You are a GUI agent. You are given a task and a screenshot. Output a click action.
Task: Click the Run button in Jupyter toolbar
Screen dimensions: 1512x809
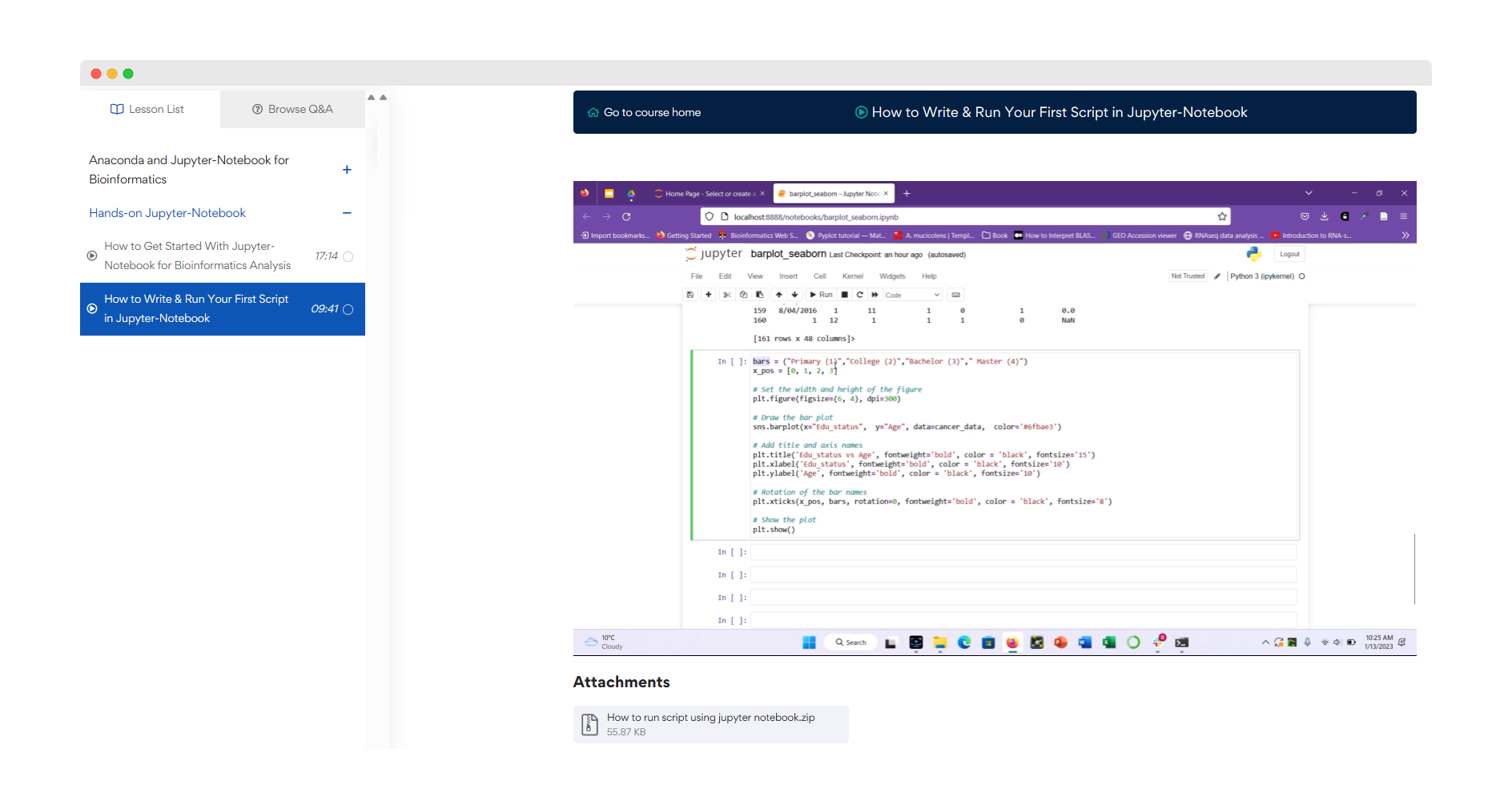pos(821,295)
